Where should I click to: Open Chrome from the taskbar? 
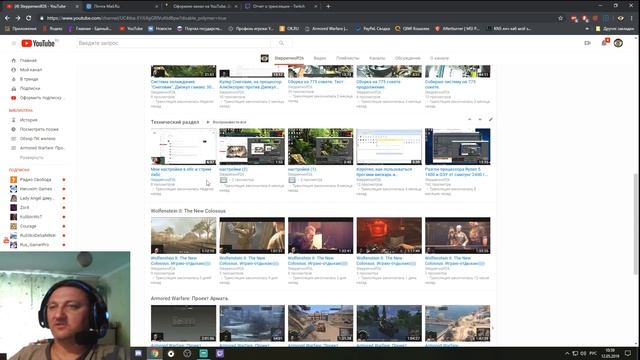155,353
